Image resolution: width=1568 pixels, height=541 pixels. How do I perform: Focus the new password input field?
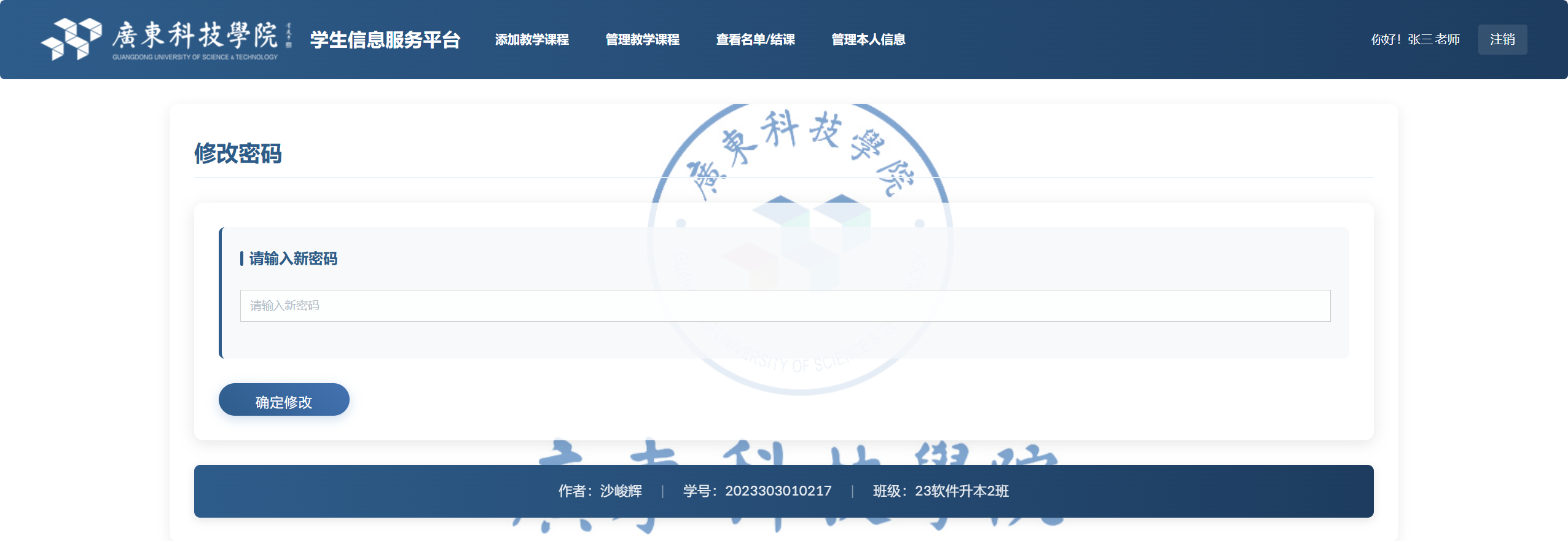(785, 306)
